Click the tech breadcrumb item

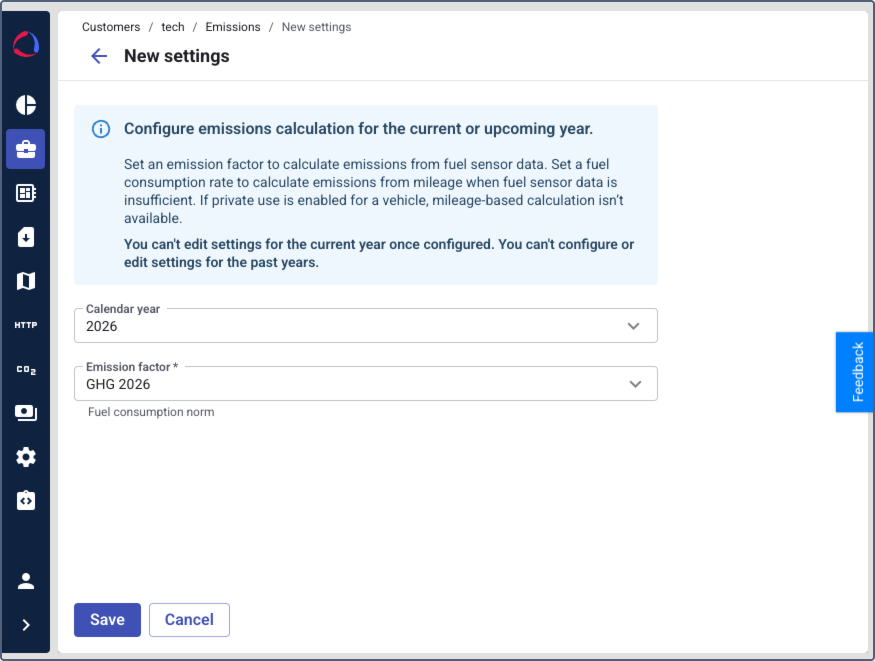click(173, 27)
